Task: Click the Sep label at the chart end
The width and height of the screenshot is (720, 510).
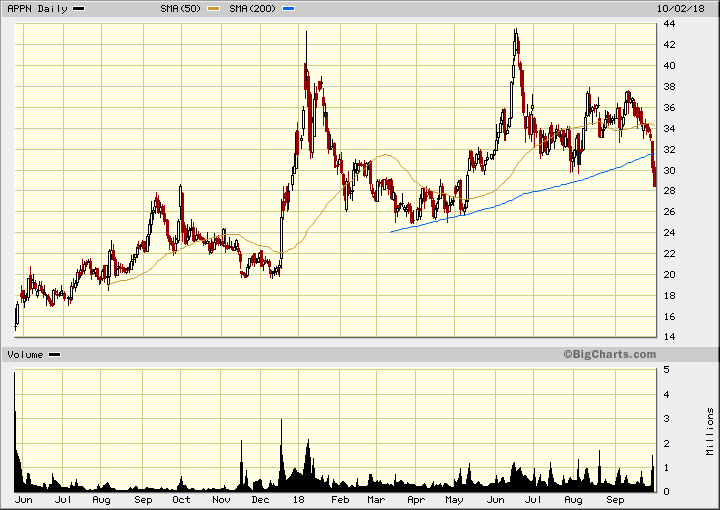Action: pyautogui.click(x=615, y=500)
